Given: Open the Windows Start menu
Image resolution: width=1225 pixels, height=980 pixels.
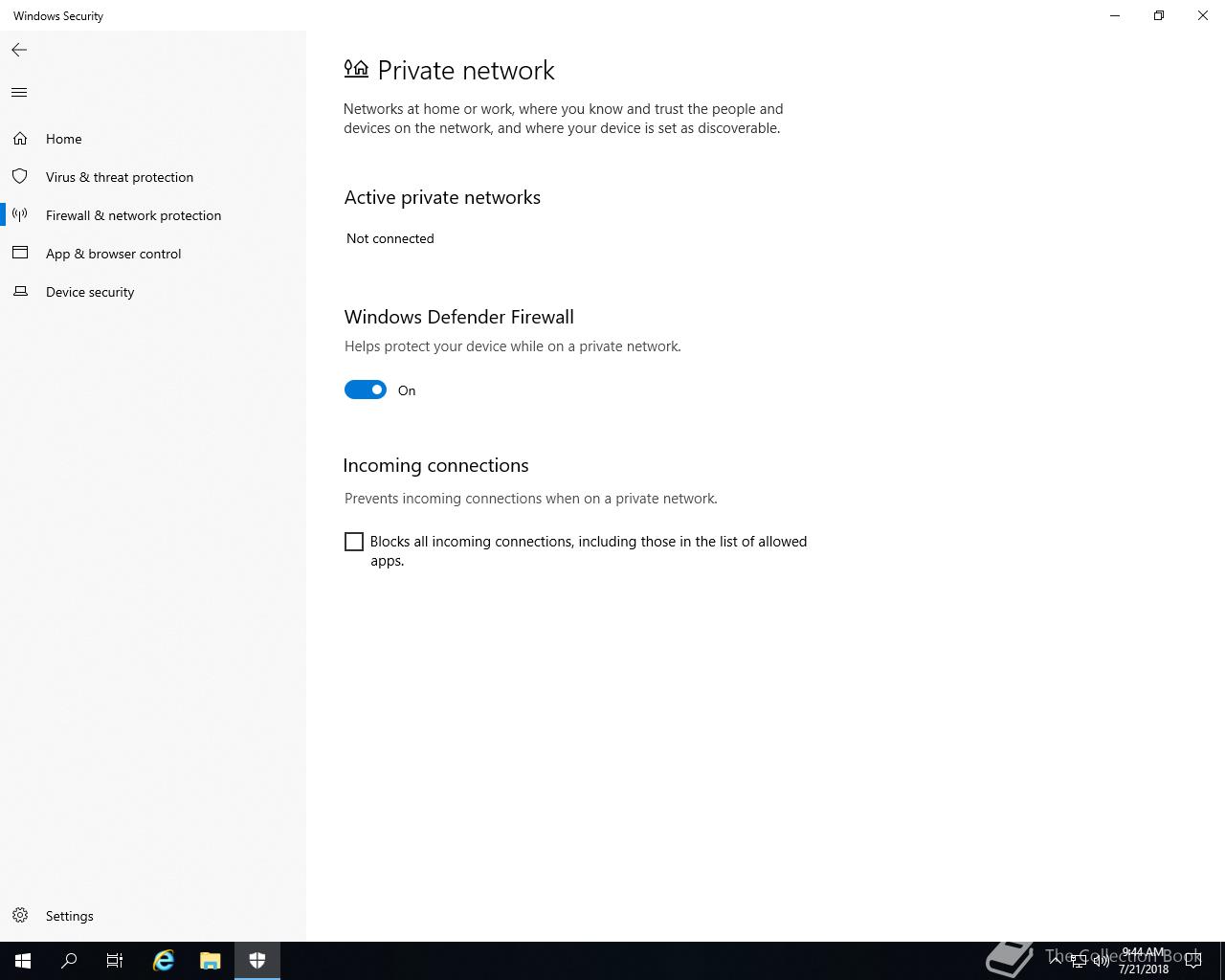Looking at the screenshot, I should click(x=23, y=961).
